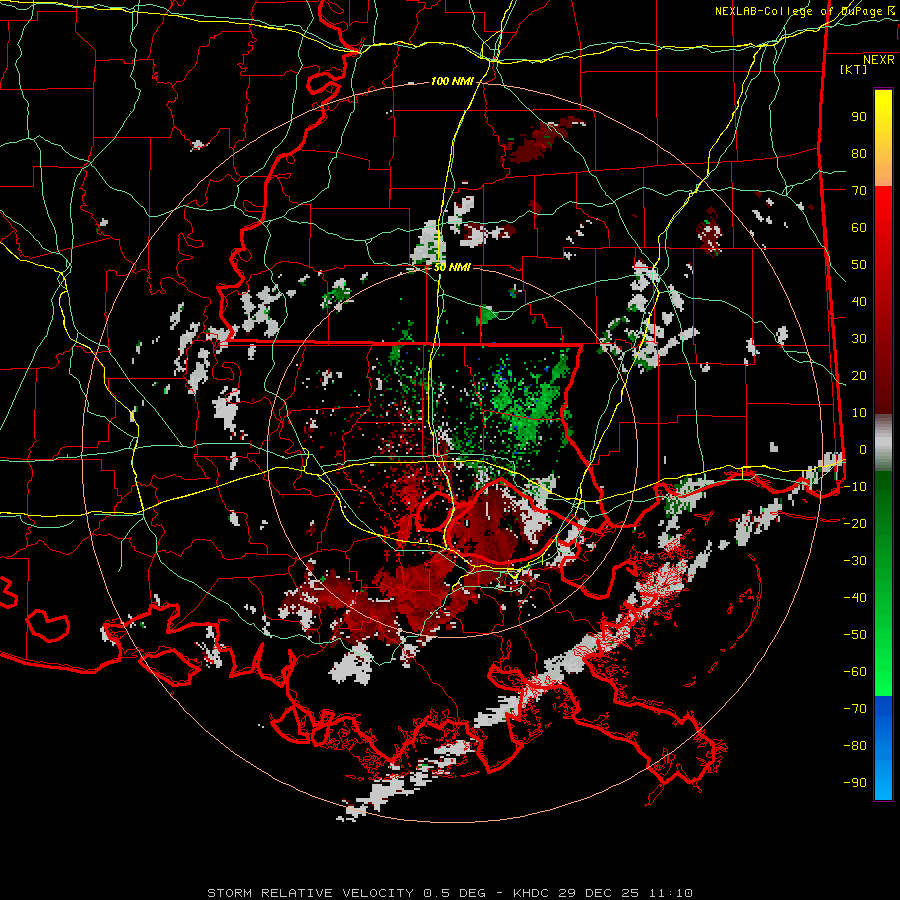Click the NEXR label above the color scale
This screenshot has height=900, width=900.
(879, 60)
